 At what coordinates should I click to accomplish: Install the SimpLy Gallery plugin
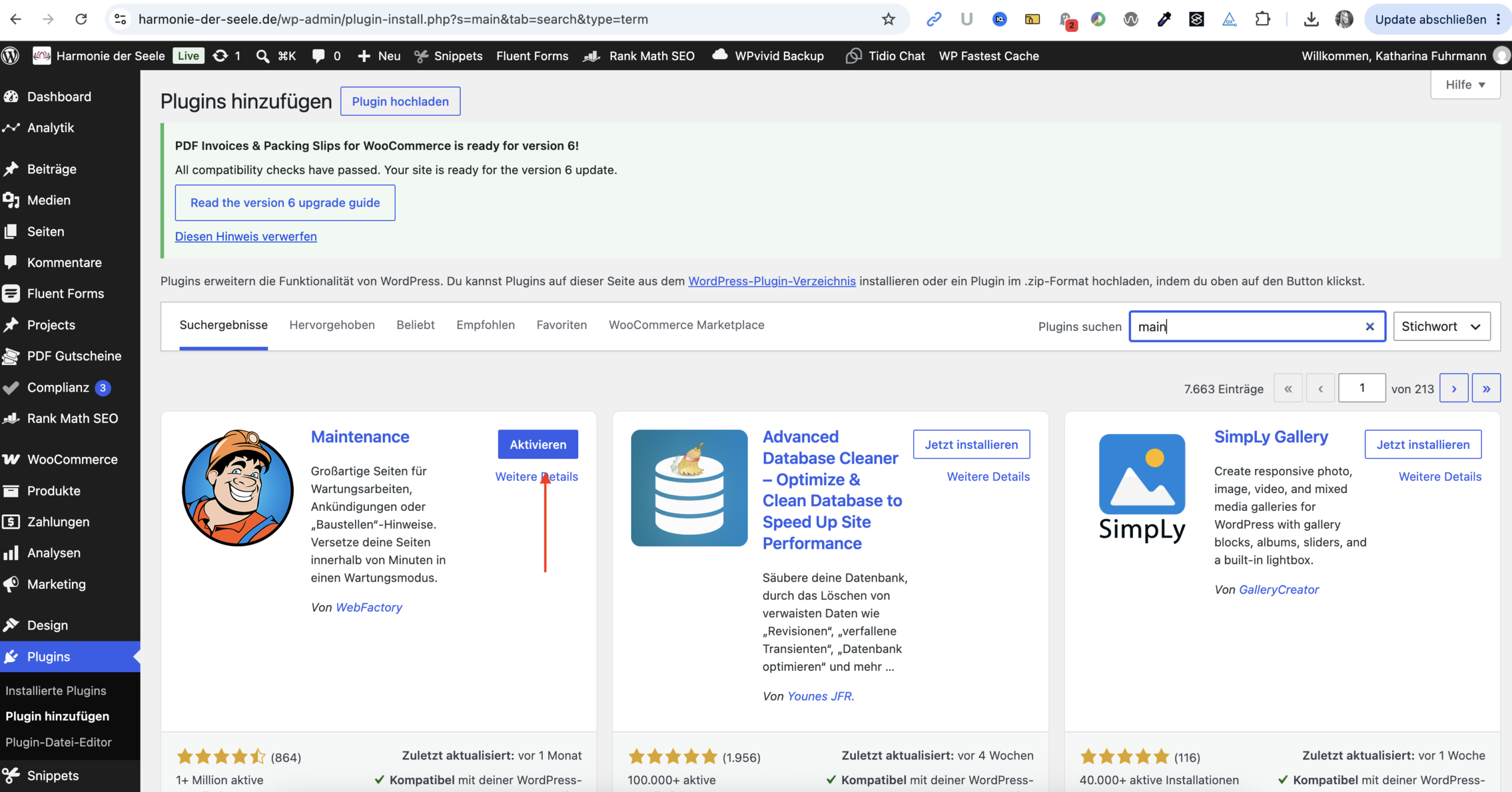point(1423,444)
